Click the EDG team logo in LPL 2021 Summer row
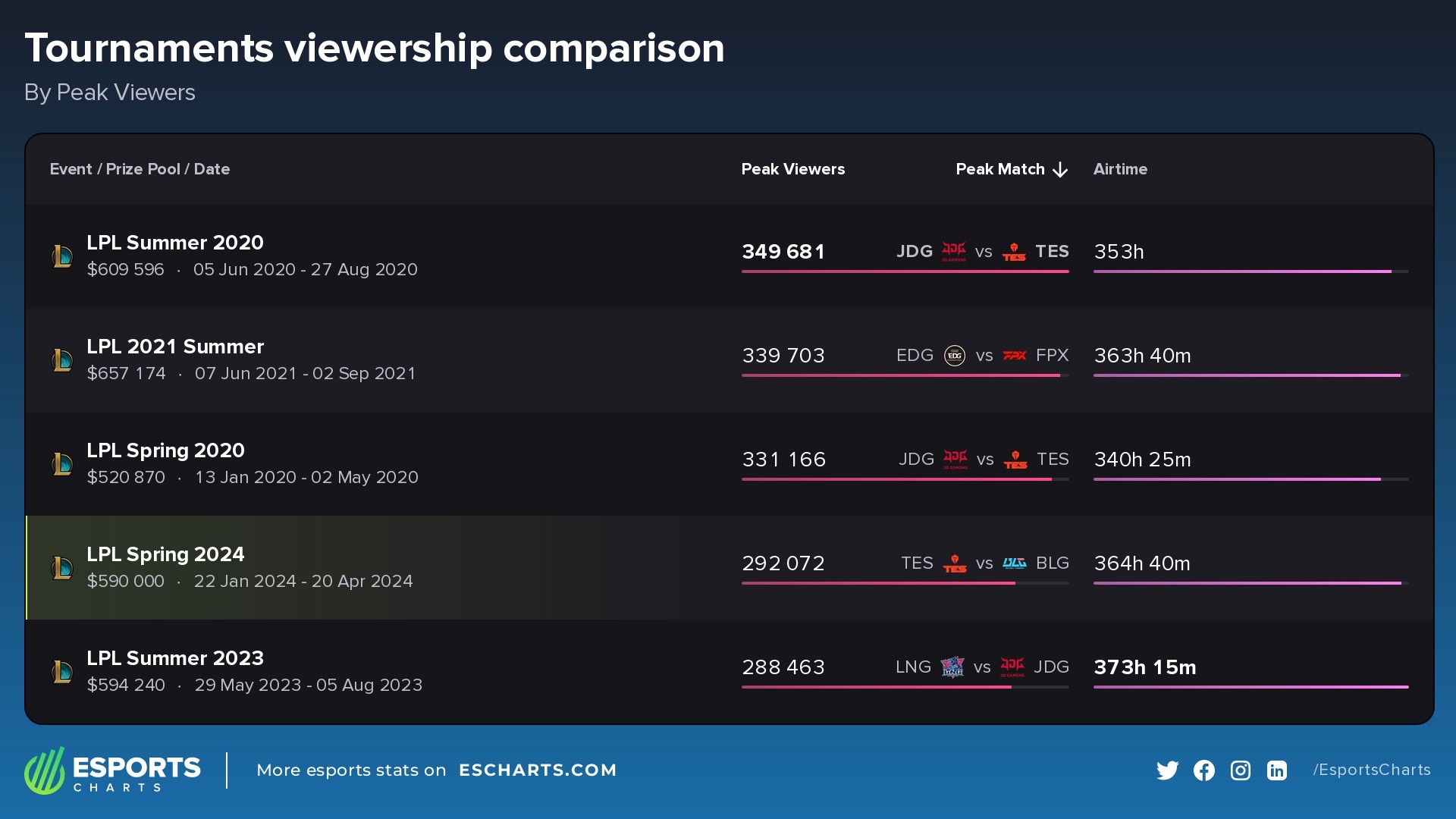This screenshot has height=819, width=1456. 954,355
